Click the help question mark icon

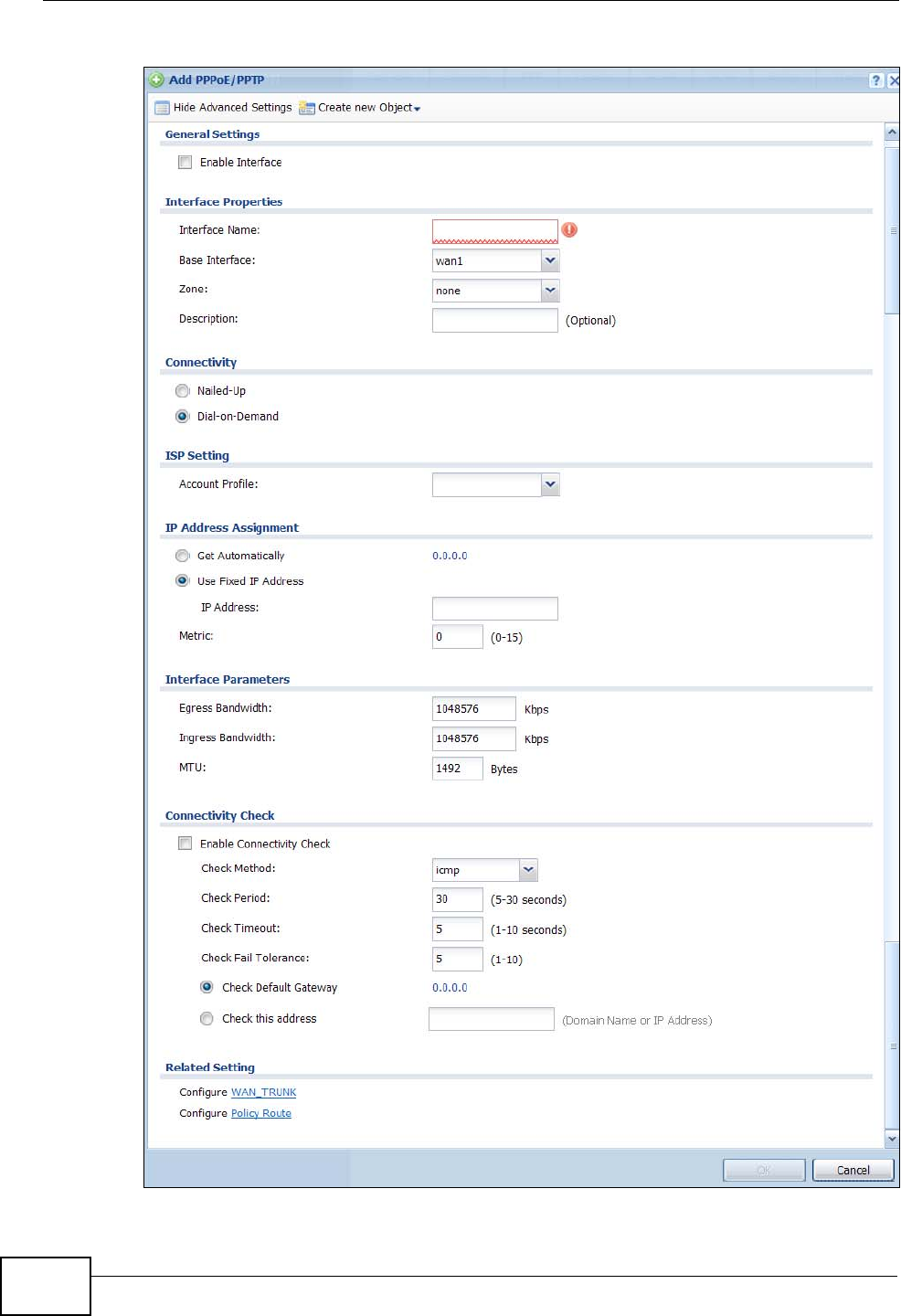876,80
